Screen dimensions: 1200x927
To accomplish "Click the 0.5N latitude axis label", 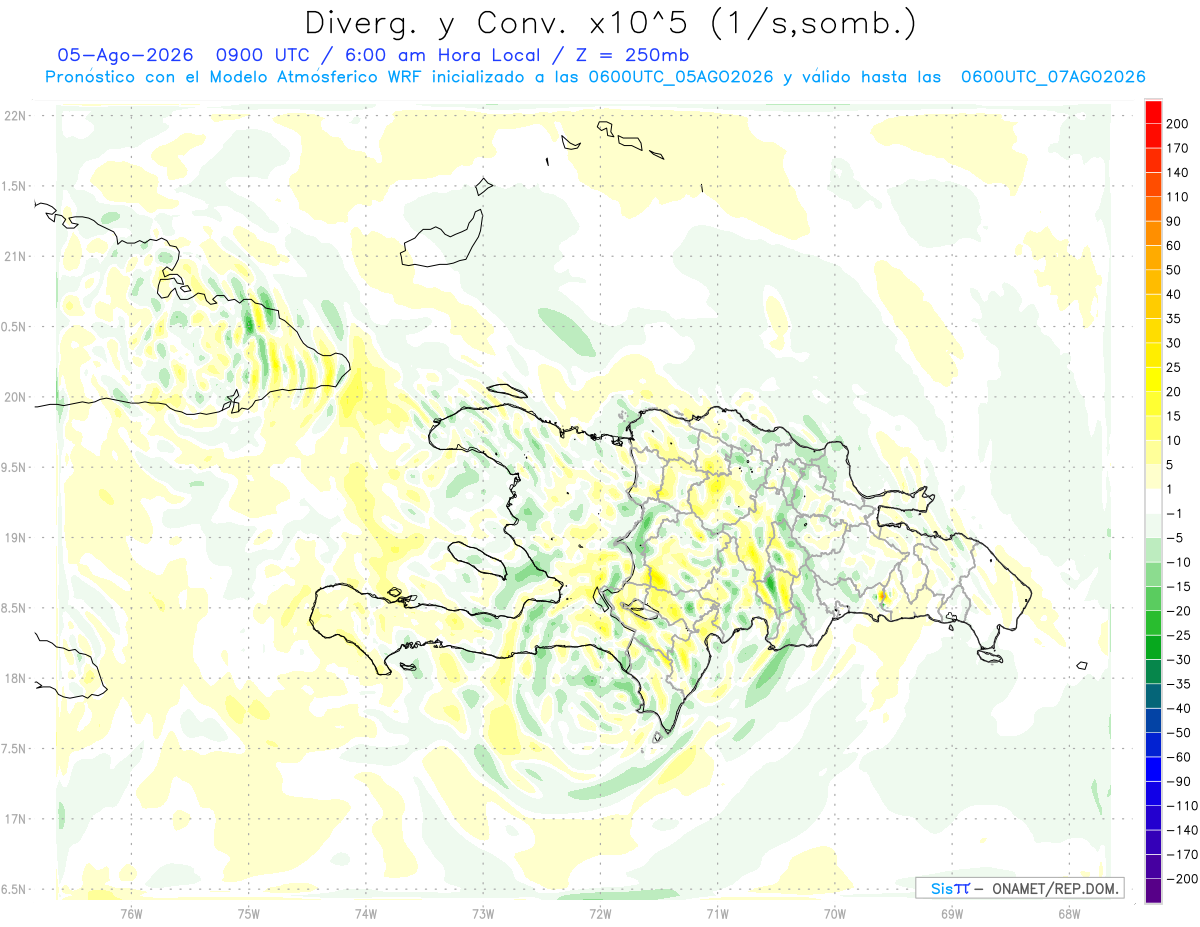I will (14, 327).
